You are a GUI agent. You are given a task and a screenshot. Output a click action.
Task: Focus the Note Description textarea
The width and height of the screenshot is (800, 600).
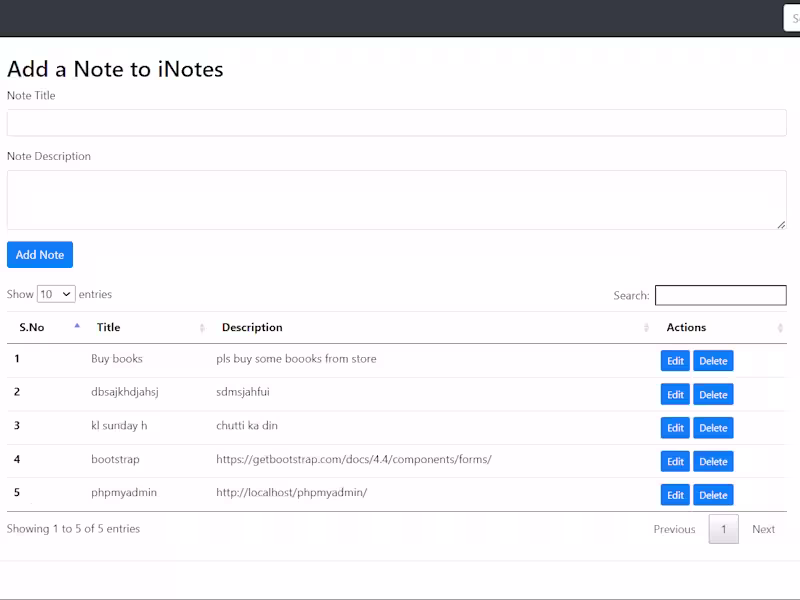(396, 200)
